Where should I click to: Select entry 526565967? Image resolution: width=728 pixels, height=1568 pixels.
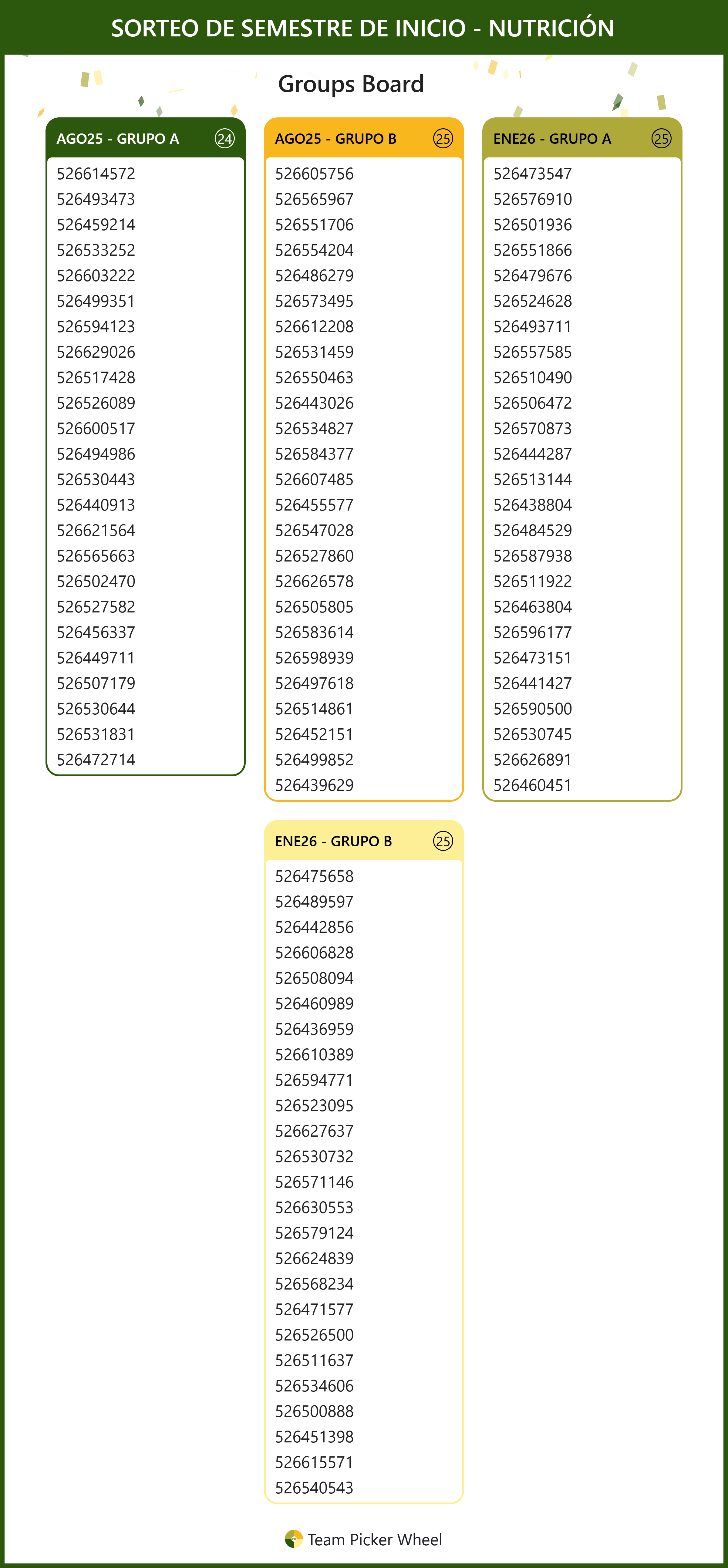[315, 199]
